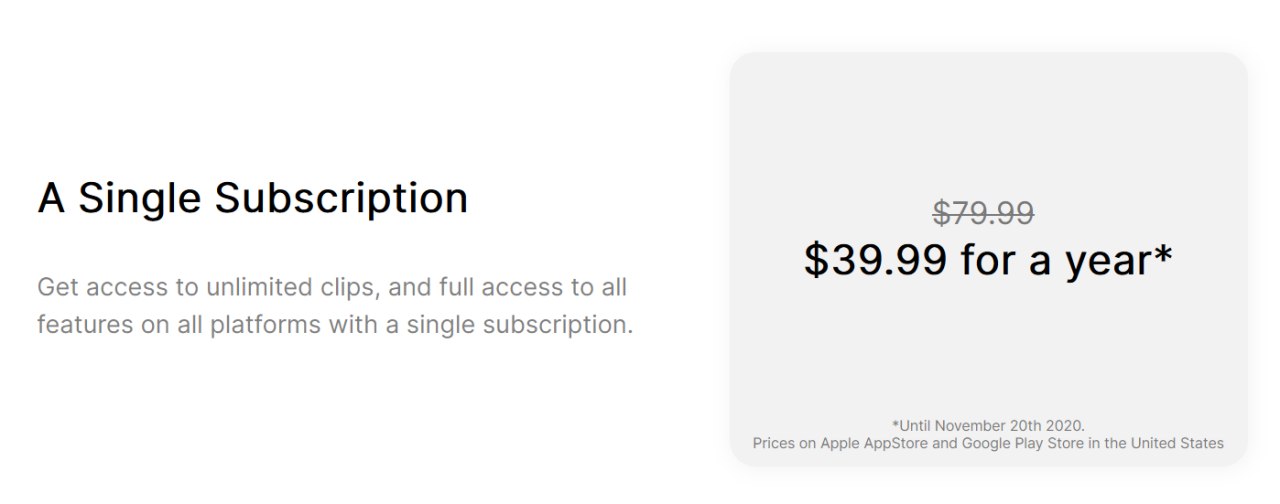Image resolution: width=1280 pixels, height=504 pixels.
Task: Click the "A Single Subscription" heading
Action: 252,198
